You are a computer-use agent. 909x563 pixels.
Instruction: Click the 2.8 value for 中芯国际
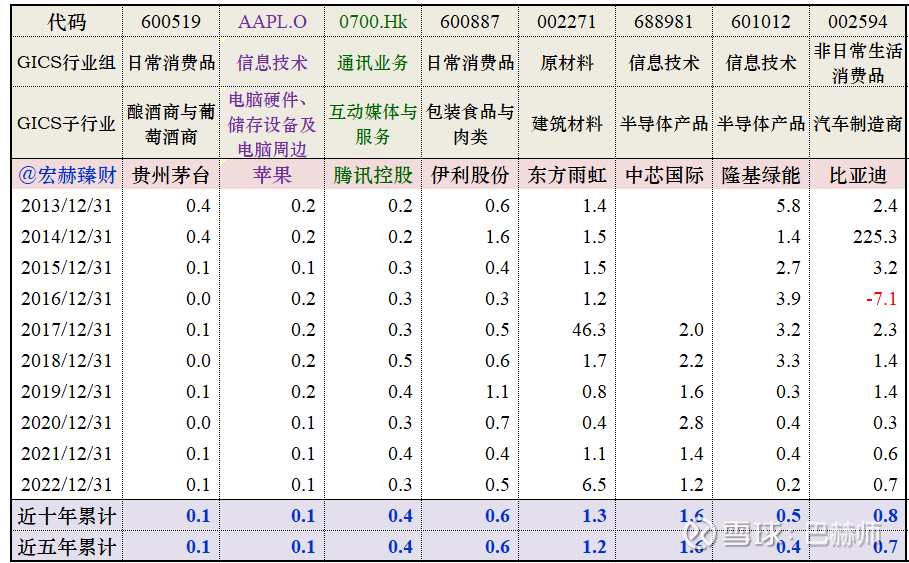pos(692,423)
